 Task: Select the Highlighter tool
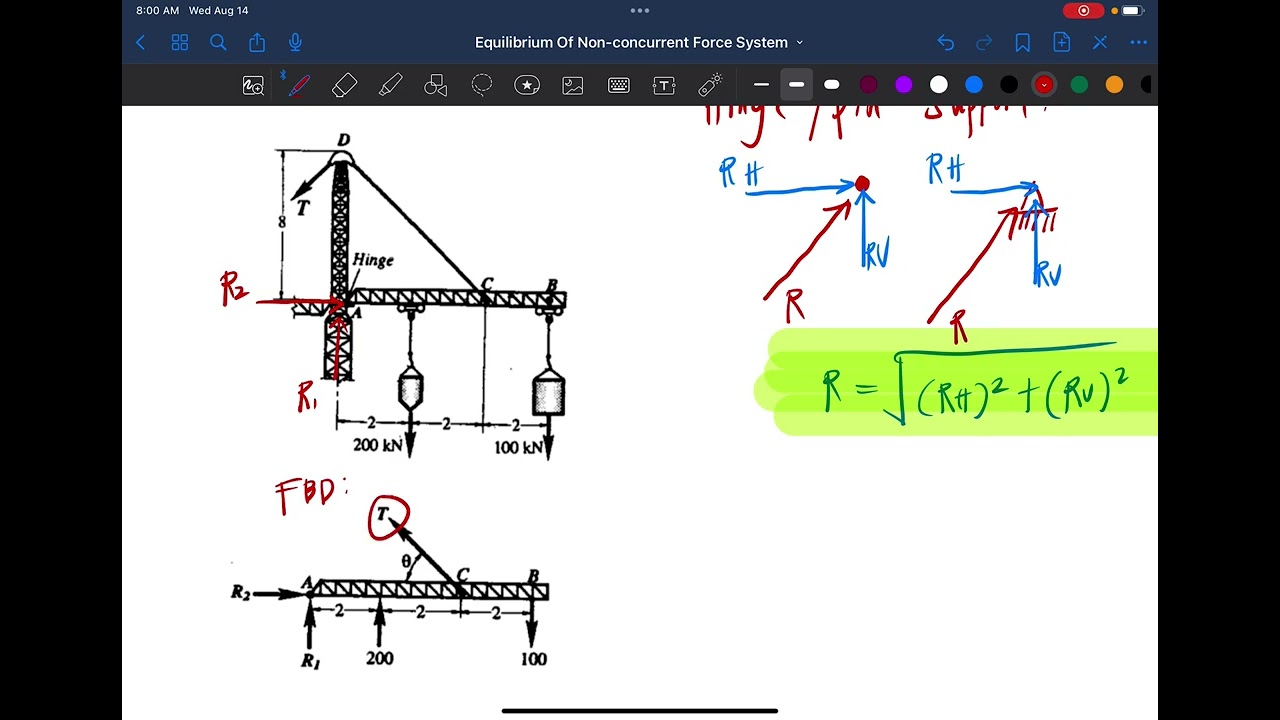tap(390, 85)
